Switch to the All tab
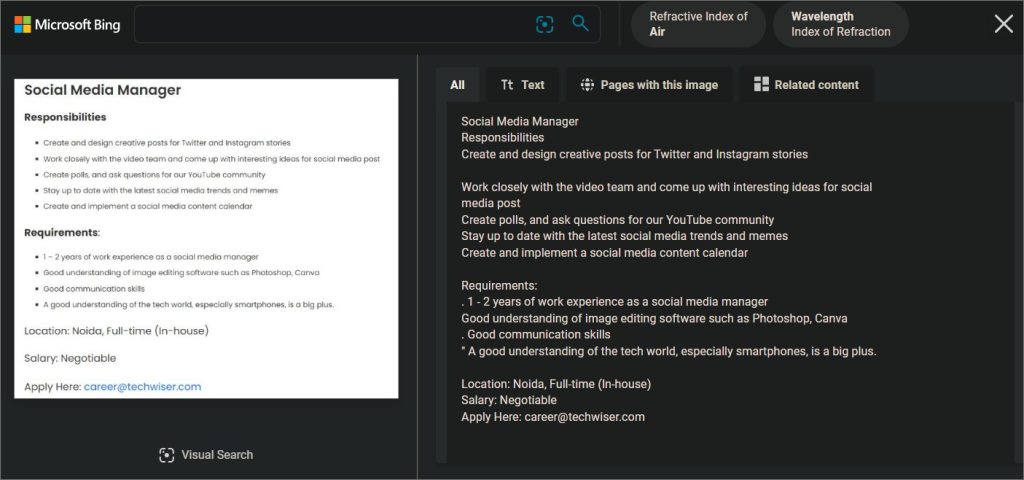 [458, 85]
